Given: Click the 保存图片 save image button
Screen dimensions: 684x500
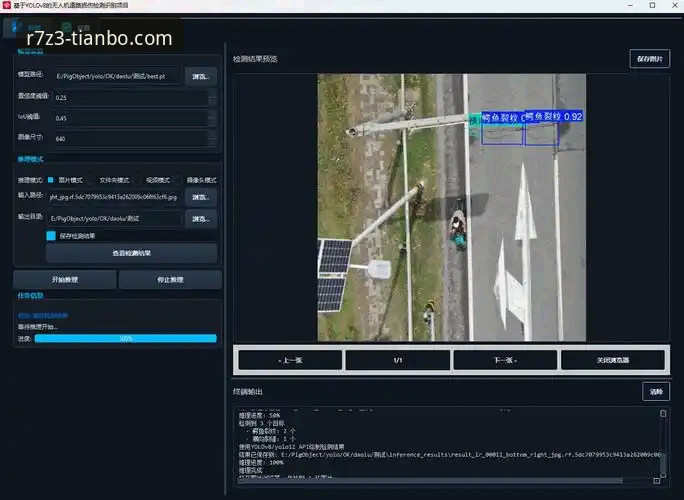Looking at the screenshot, I should pos(650,58).
